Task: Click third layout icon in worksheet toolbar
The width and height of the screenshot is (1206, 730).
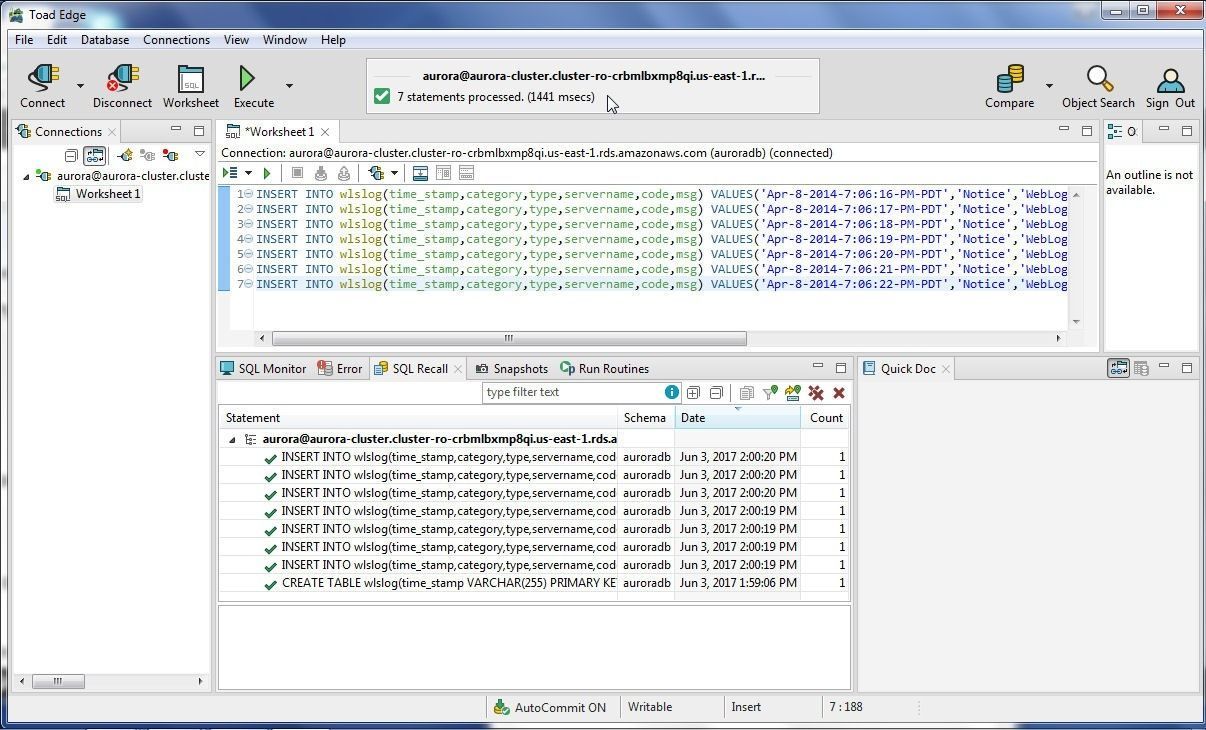Action: (x=466, y=173)
